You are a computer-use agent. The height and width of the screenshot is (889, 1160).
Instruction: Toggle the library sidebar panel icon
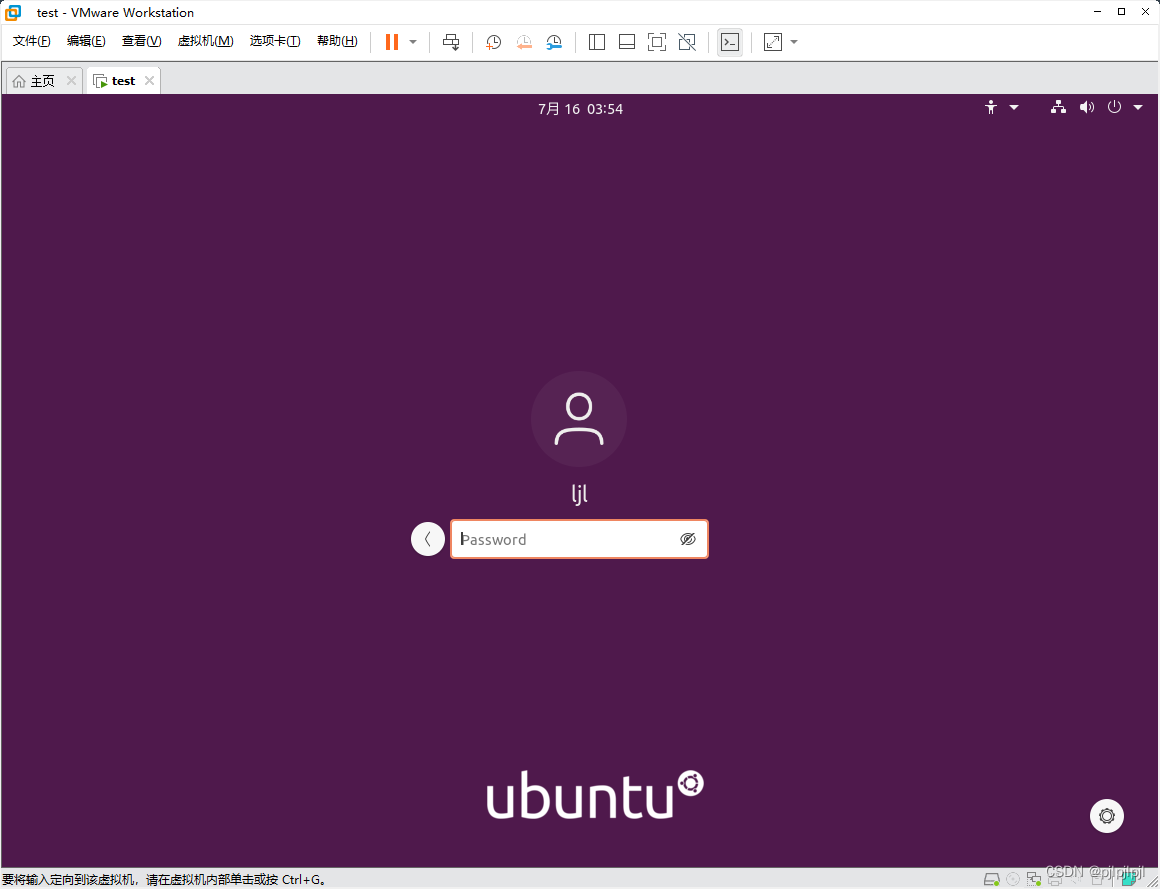[x=597, y=42]
